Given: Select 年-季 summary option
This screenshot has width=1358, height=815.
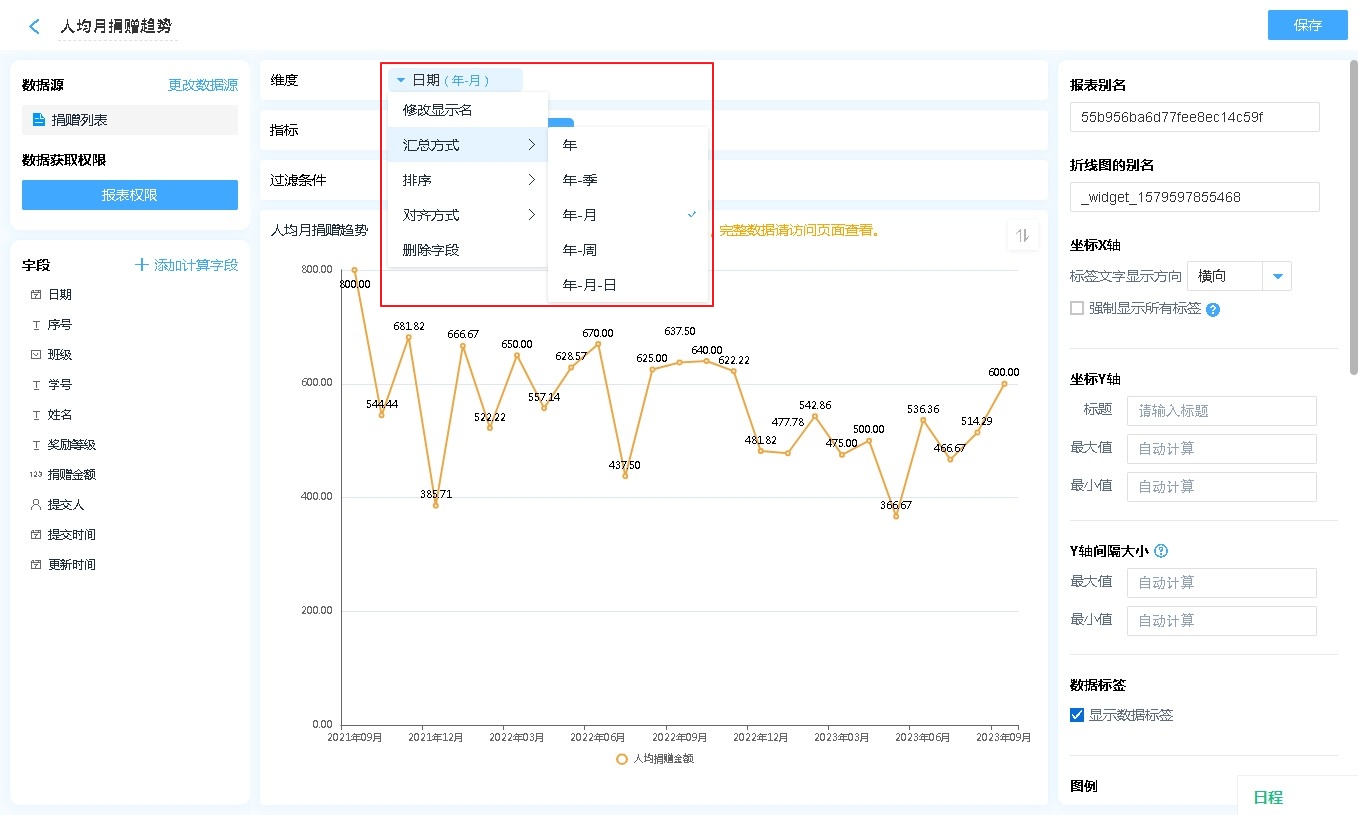Looking at the screenshot, I should click(x=580, y=180).
